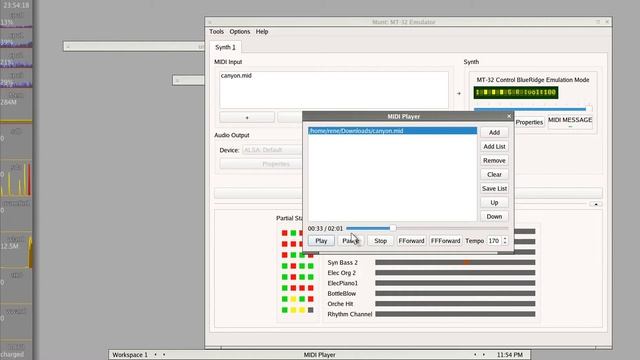Clear the MIDI Player playlist
This screenshot has width=640, height=360.
pyautogui.click(x=494, y=174)
